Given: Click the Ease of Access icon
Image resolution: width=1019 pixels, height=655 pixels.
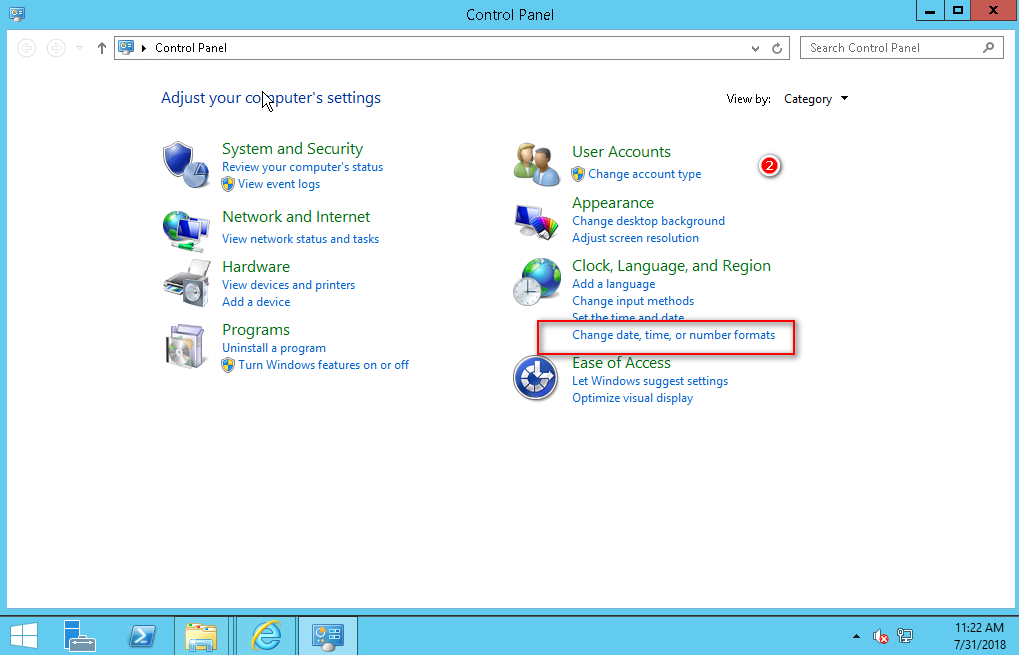Looking at the screenshot, I should tap(536, 378).
